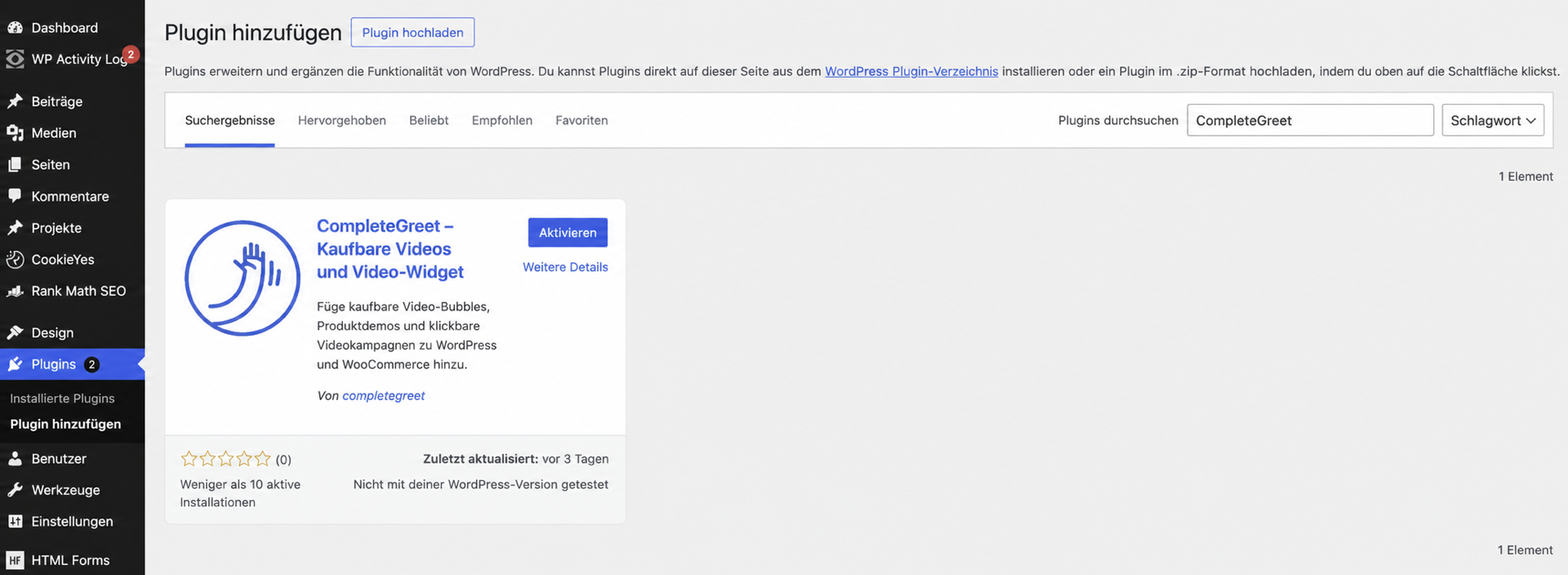Click the Plugins durchsuchen search field
1568x575 pixels.
(x=1310, y=120)
